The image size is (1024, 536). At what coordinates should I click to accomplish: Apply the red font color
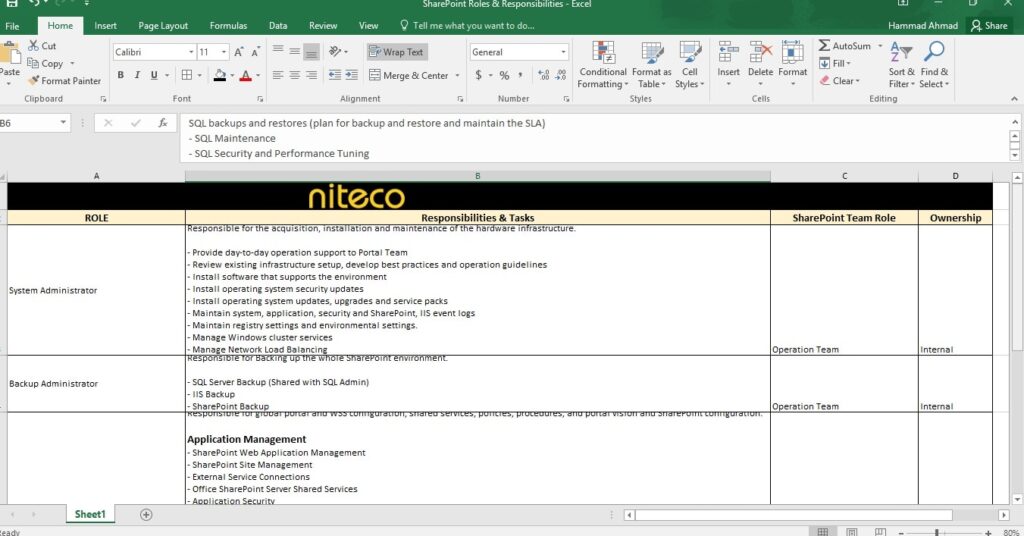click(246, 75)
